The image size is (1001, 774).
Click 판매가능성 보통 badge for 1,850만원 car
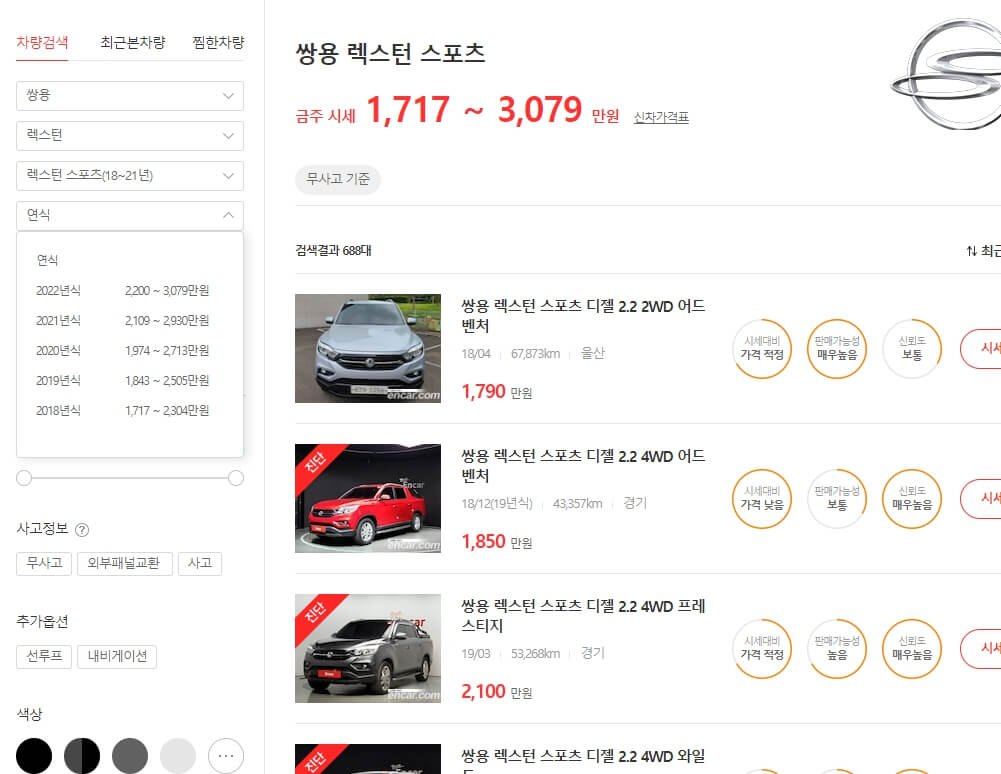point(837,498)
